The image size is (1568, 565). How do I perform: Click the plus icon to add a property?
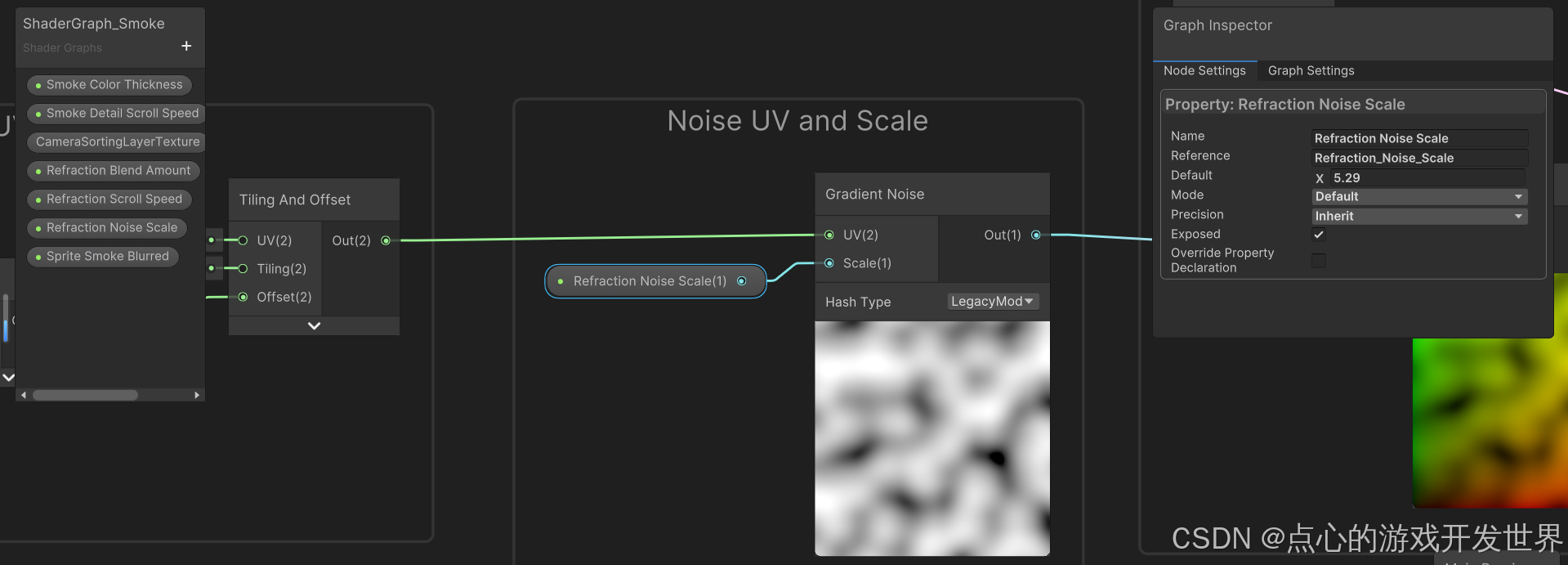click(186, 46)
